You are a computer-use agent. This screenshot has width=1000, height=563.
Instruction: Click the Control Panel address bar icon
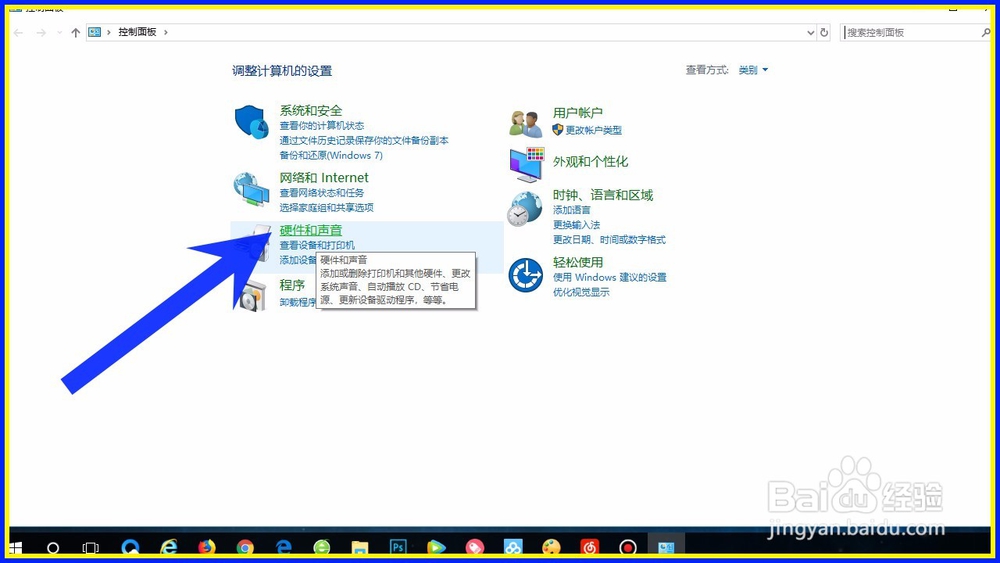(x=94, y=32)
